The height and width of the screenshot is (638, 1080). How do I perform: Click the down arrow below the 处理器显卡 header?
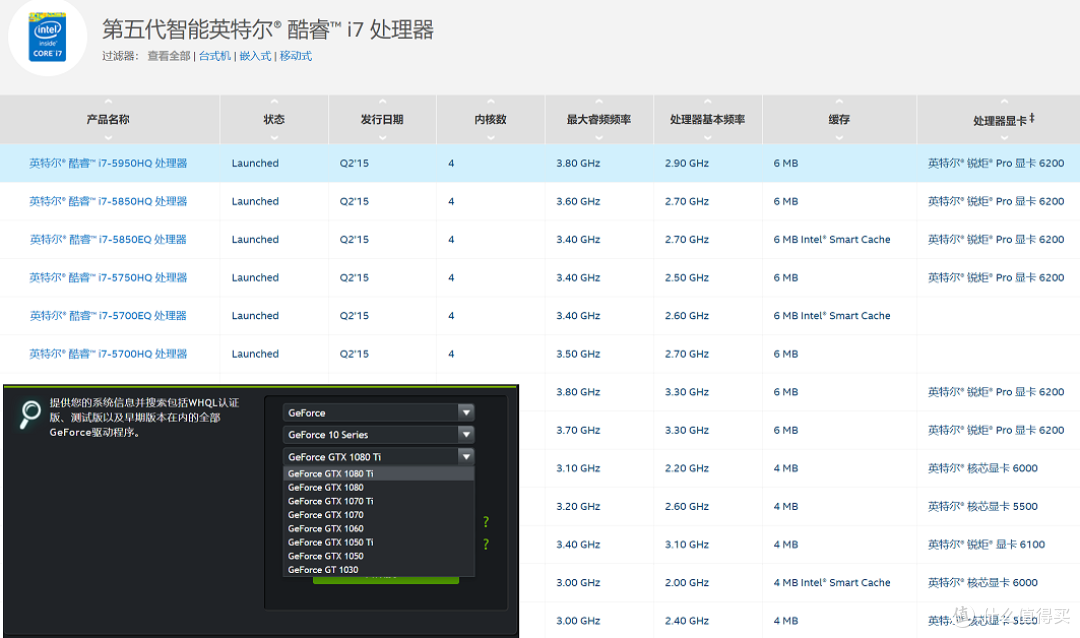tap(1004, 137)
